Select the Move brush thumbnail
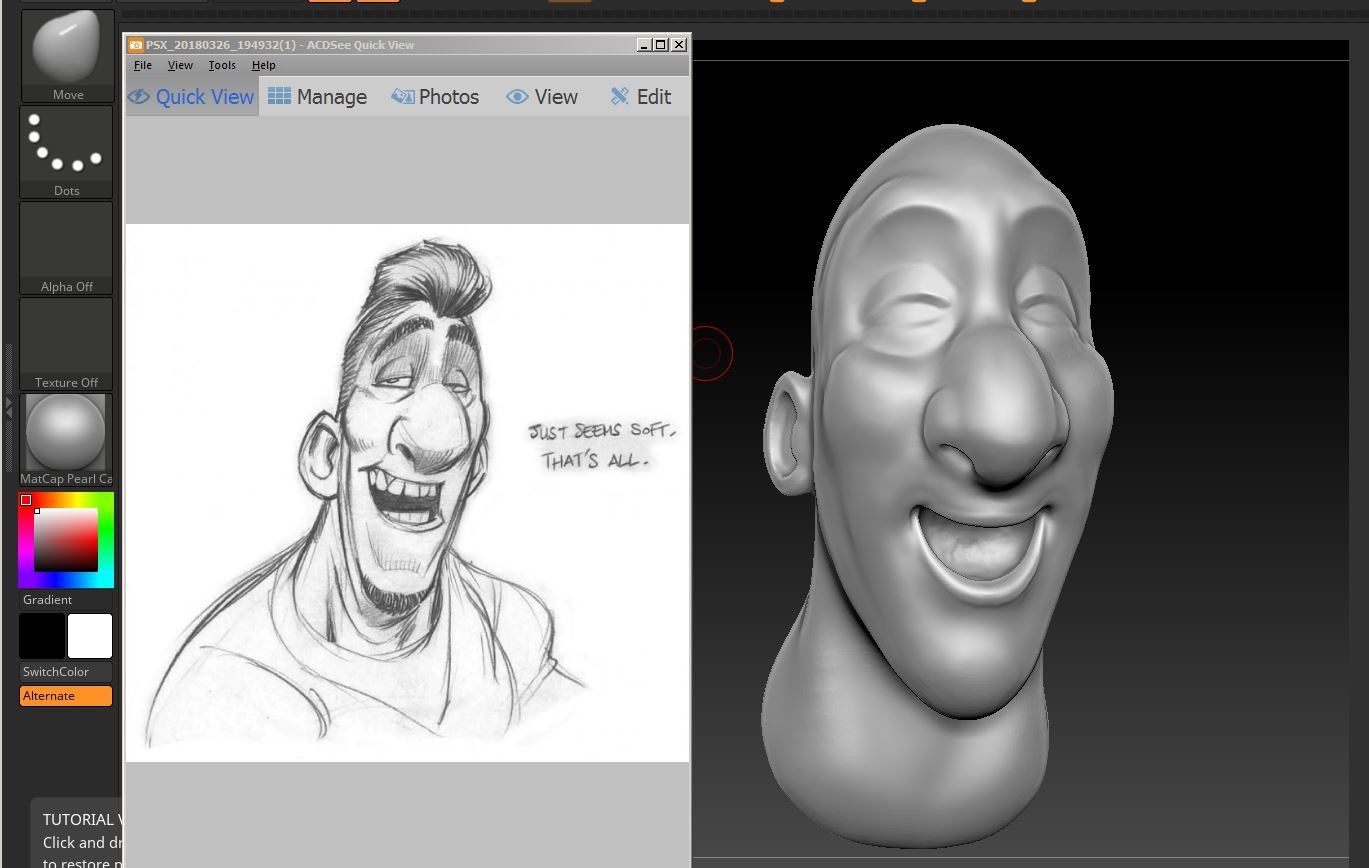 point(67,56)
